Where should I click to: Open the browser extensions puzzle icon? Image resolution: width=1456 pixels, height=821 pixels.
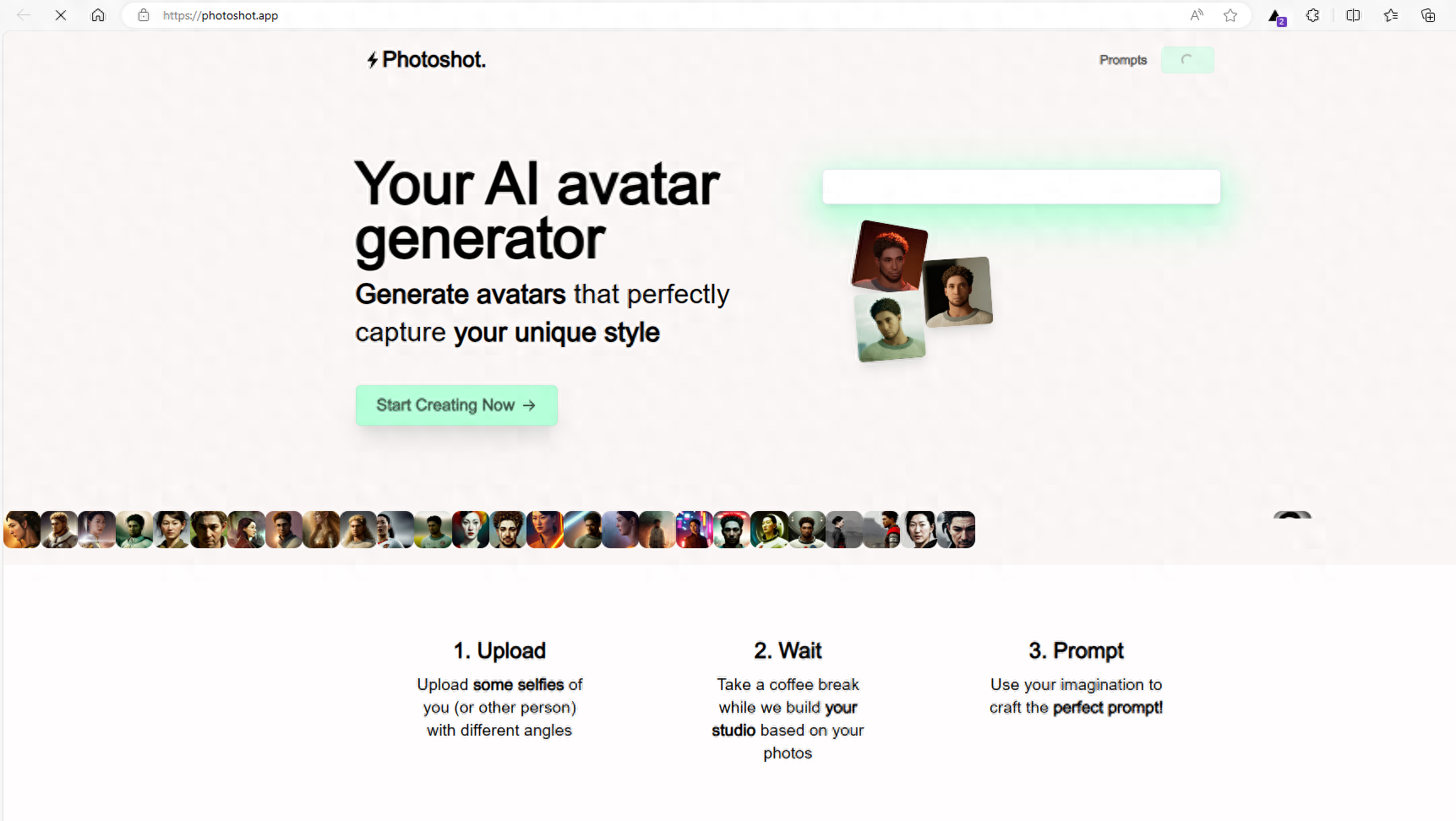(x=1312, y=15)
